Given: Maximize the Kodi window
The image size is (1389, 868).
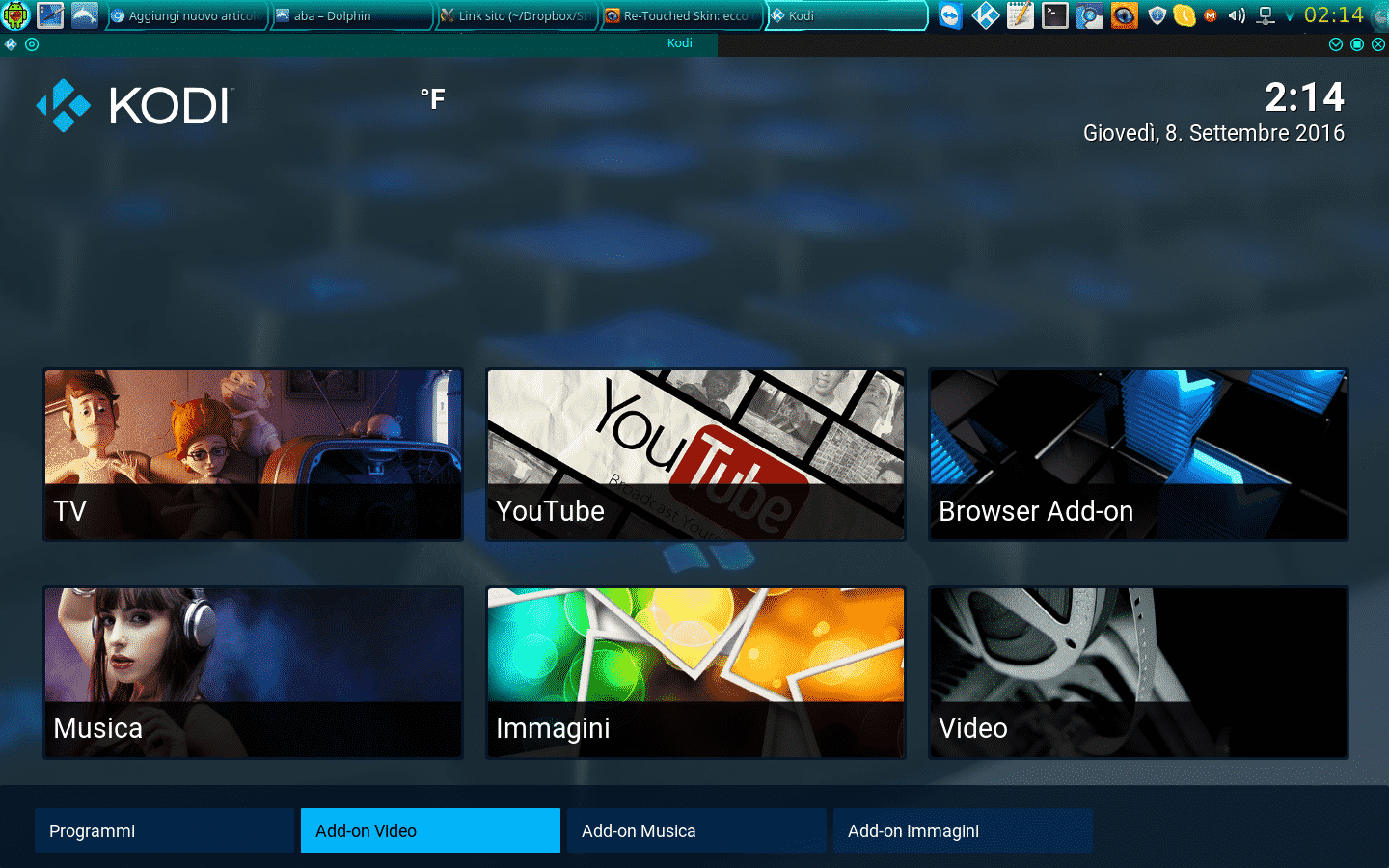Looking at the screenshot, I should pos(1356,44).
